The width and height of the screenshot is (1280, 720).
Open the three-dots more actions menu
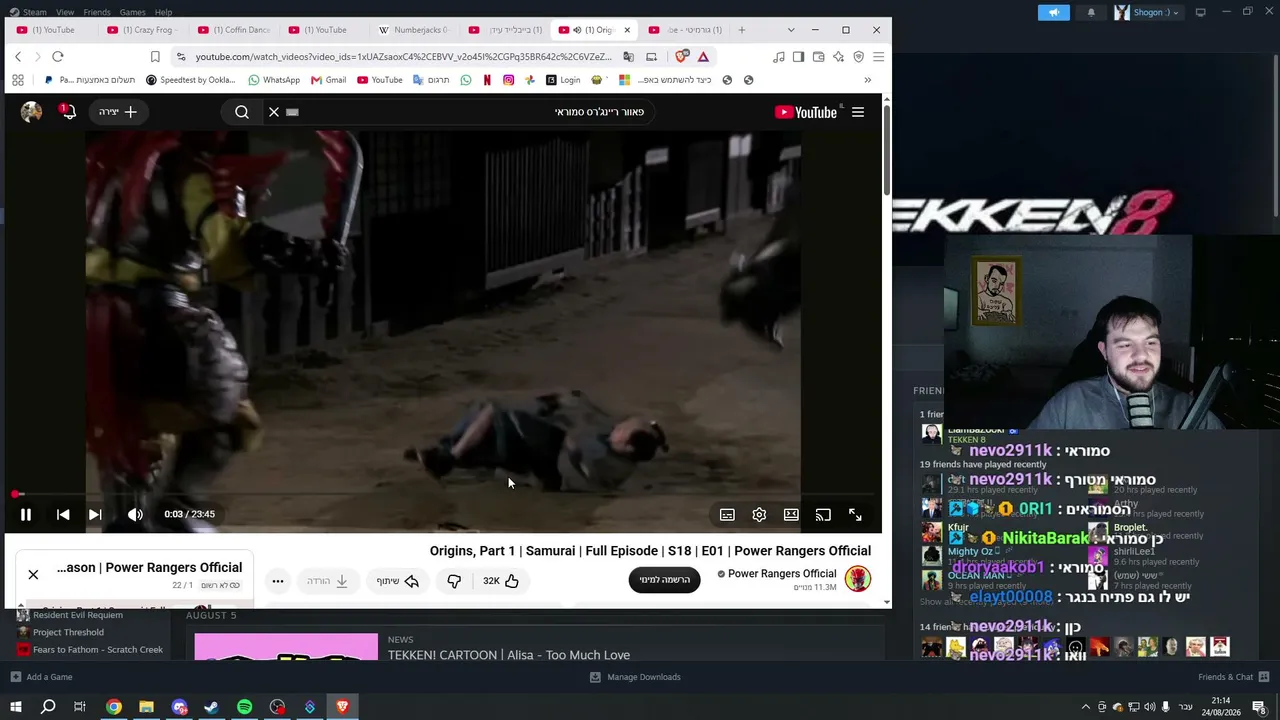click(x=278, y=581)
